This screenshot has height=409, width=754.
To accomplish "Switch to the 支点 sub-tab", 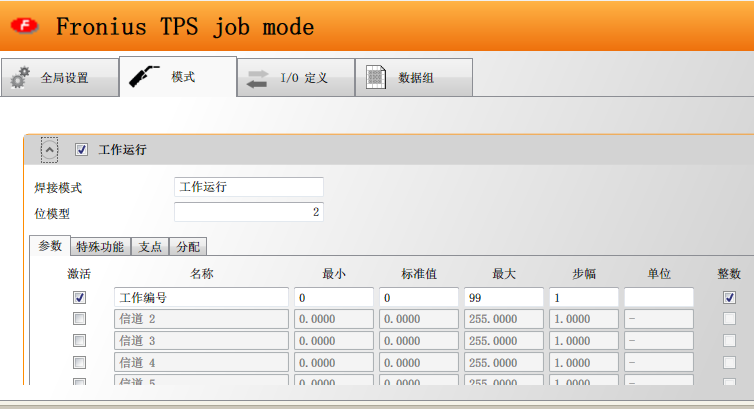I will [x=150, y=247].
